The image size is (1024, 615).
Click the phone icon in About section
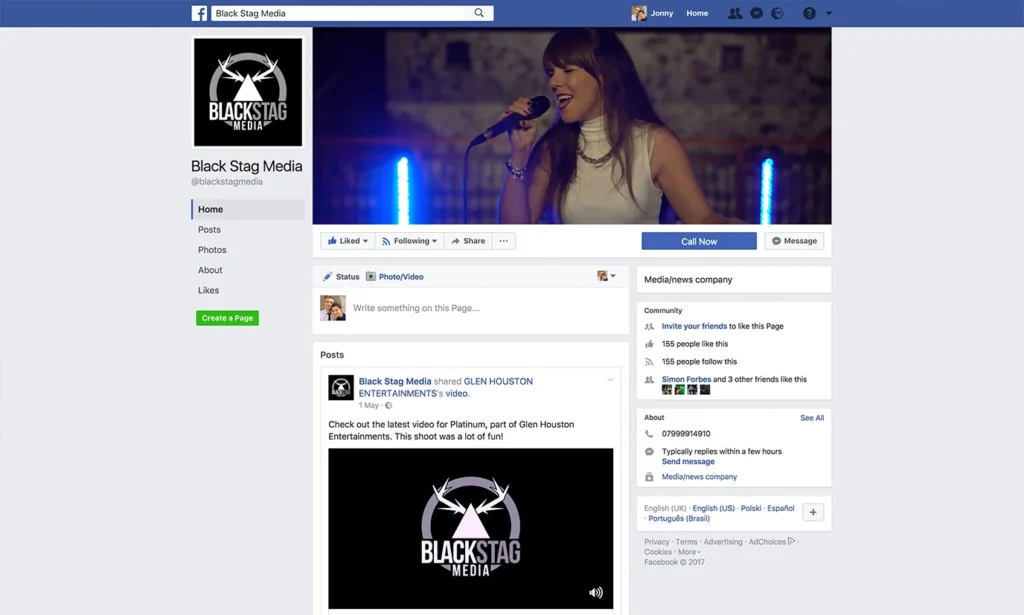[x=649, y=434]
